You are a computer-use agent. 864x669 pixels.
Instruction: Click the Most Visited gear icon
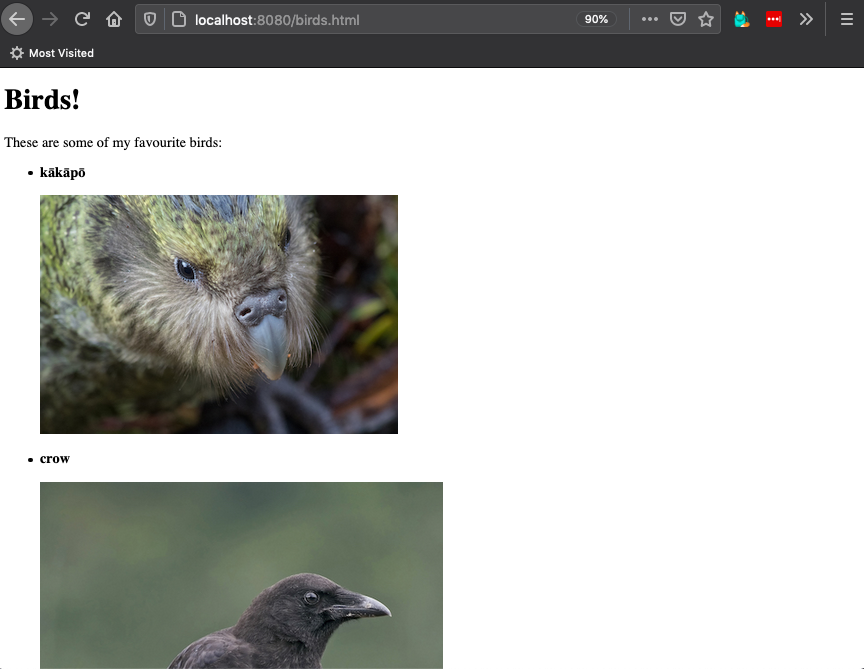pos(17,53)
